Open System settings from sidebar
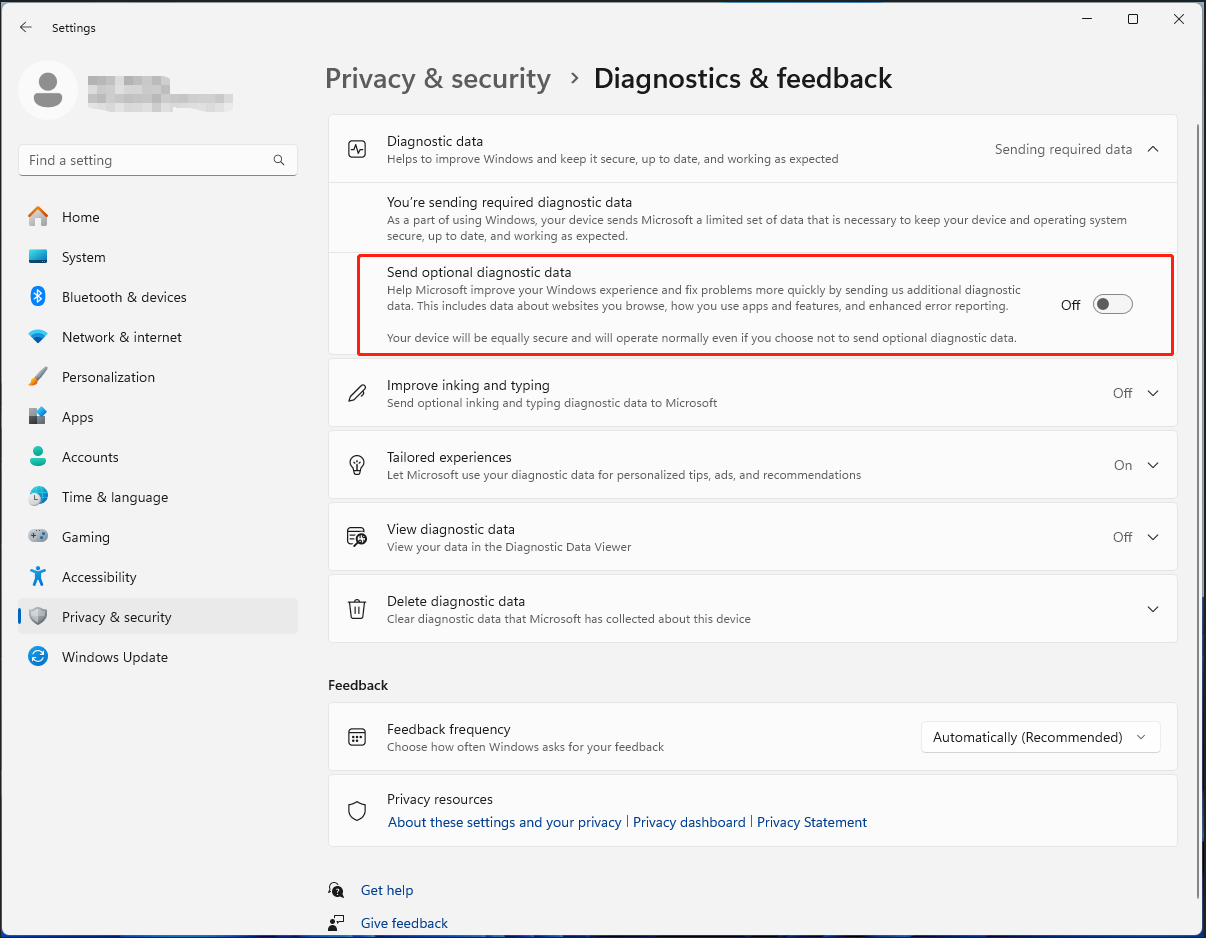Image resolution: width=1206 pixels, height=938 pixels. [40, 257]
